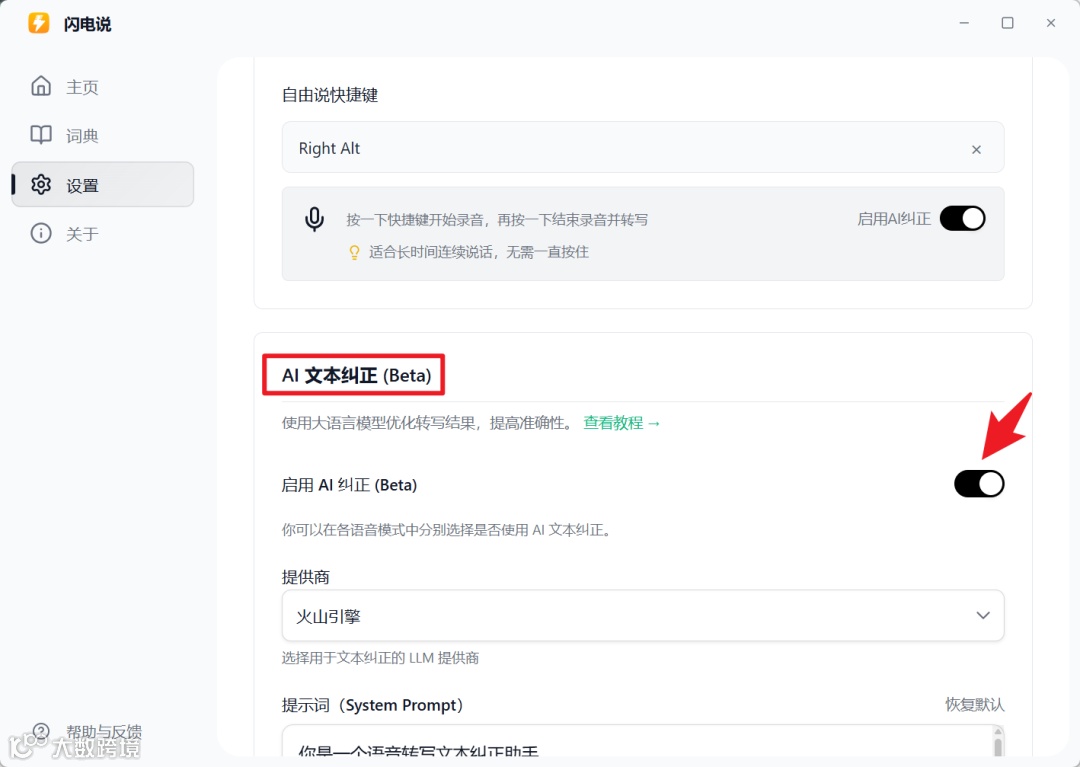Click the home icon in sidebar
This screenshot has height=767, width=1080.
coord(41,86)
